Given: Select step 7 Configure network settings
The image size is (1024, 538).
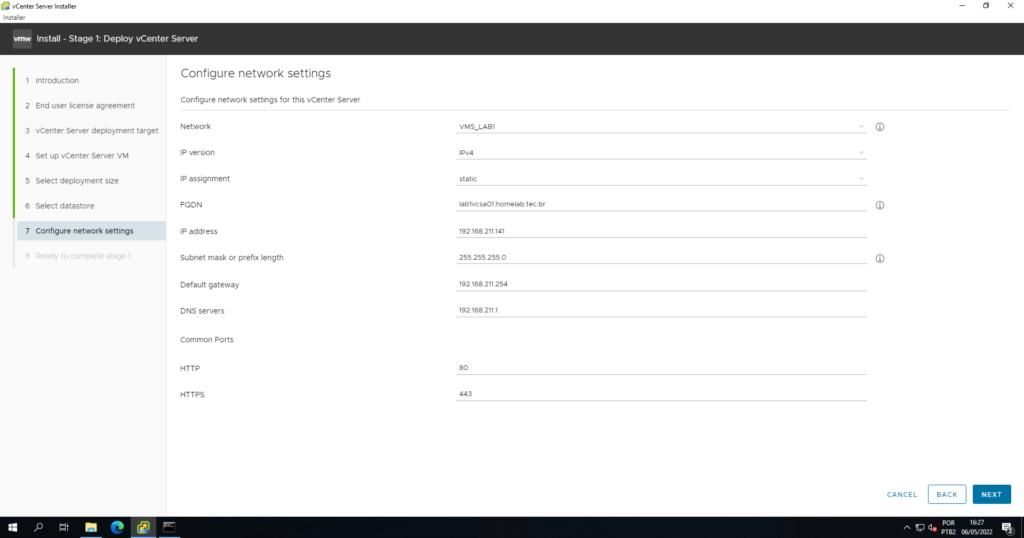Looking at the screenshot, I should point(90,230).
